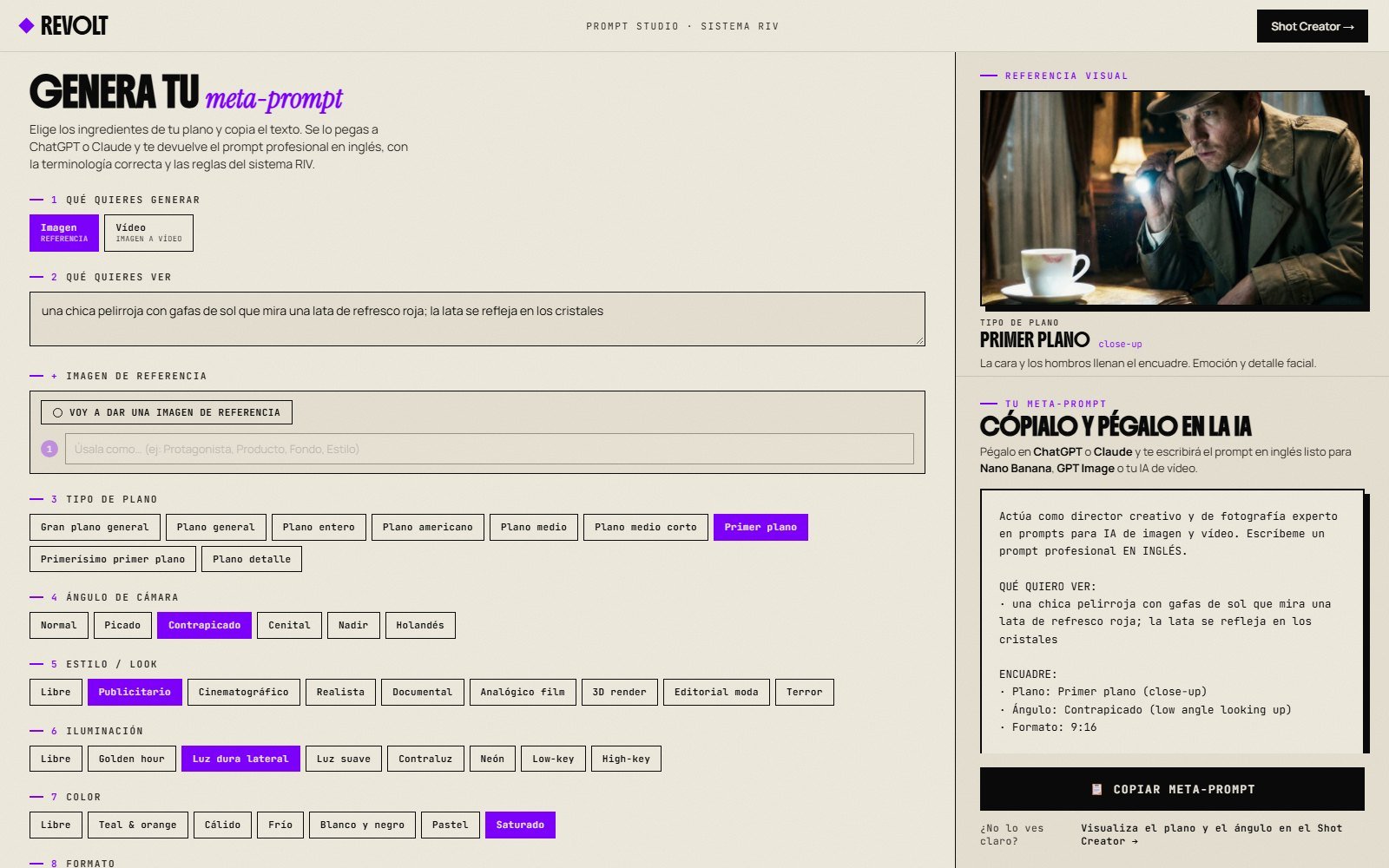Select Plano detalle chip
The height and width of the screenshot is (868, 1389).
pos(252,559)
